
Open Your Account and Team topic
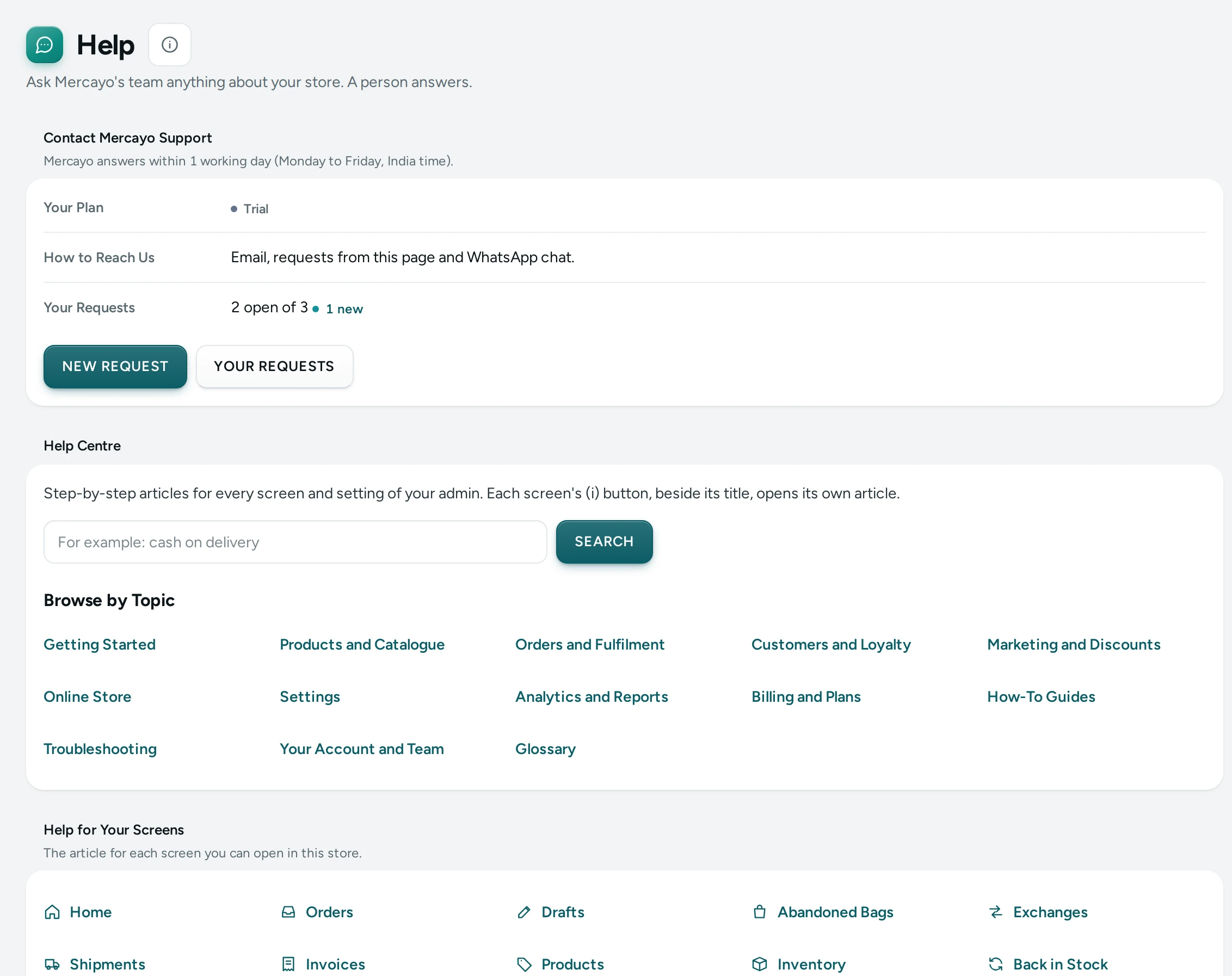click(362, 749)
